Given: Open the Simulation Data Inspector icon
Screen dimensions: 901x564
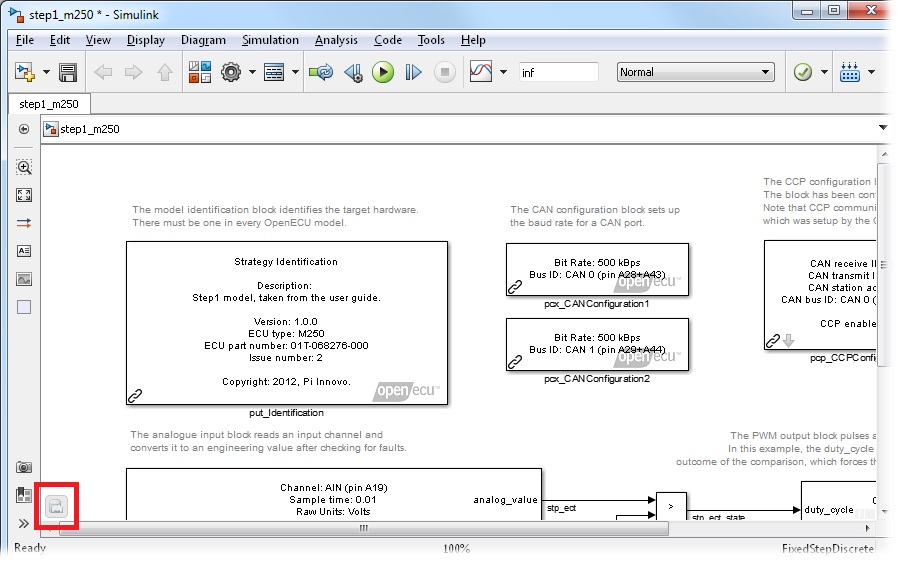Looking at the screenshot, I should point(481,72).
